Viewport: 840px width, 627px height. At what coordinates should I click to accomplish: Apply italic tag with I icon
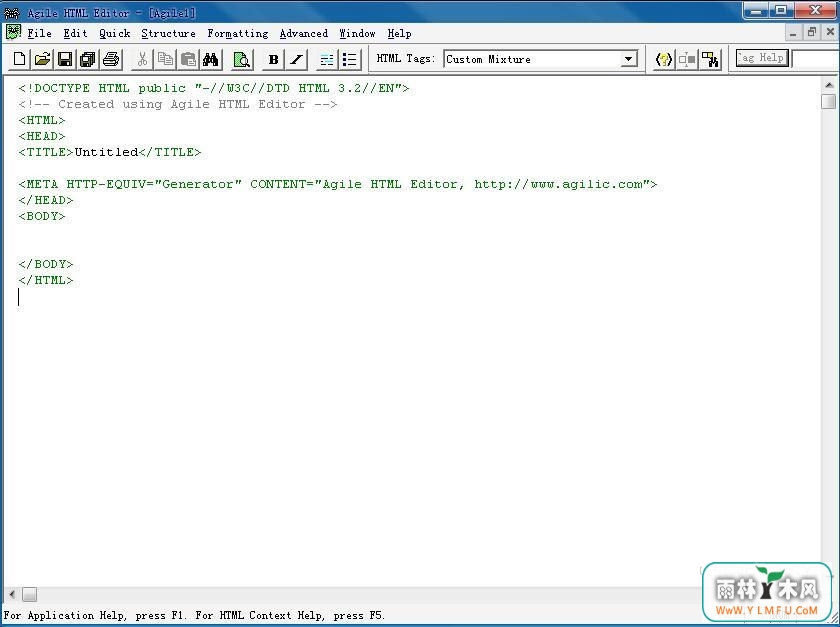click(x=296, y=59)
